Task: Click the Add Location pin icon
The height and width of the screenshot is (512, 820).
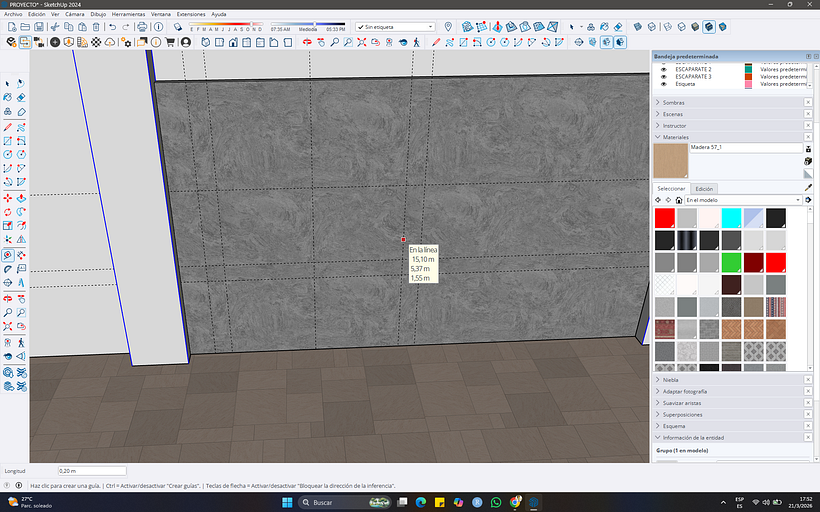Action: pyautogui.click(x=448, y=27)
